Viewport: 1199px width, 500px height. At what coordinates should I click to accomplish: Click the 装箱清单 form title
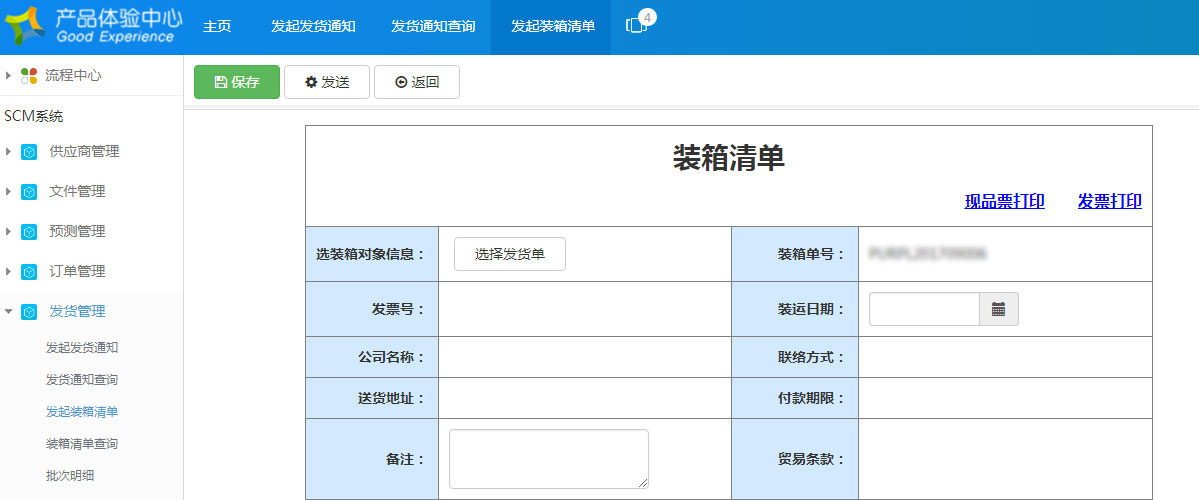tap(729, 157)
